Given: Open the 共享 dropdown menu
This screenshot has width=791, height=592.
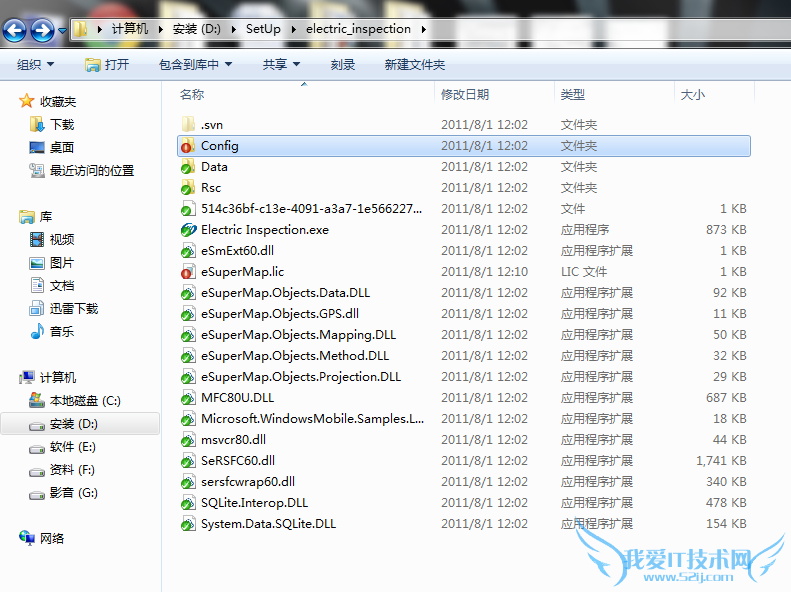Looking at the screenshot, I should pyautogui.click(x=281, y=65).
